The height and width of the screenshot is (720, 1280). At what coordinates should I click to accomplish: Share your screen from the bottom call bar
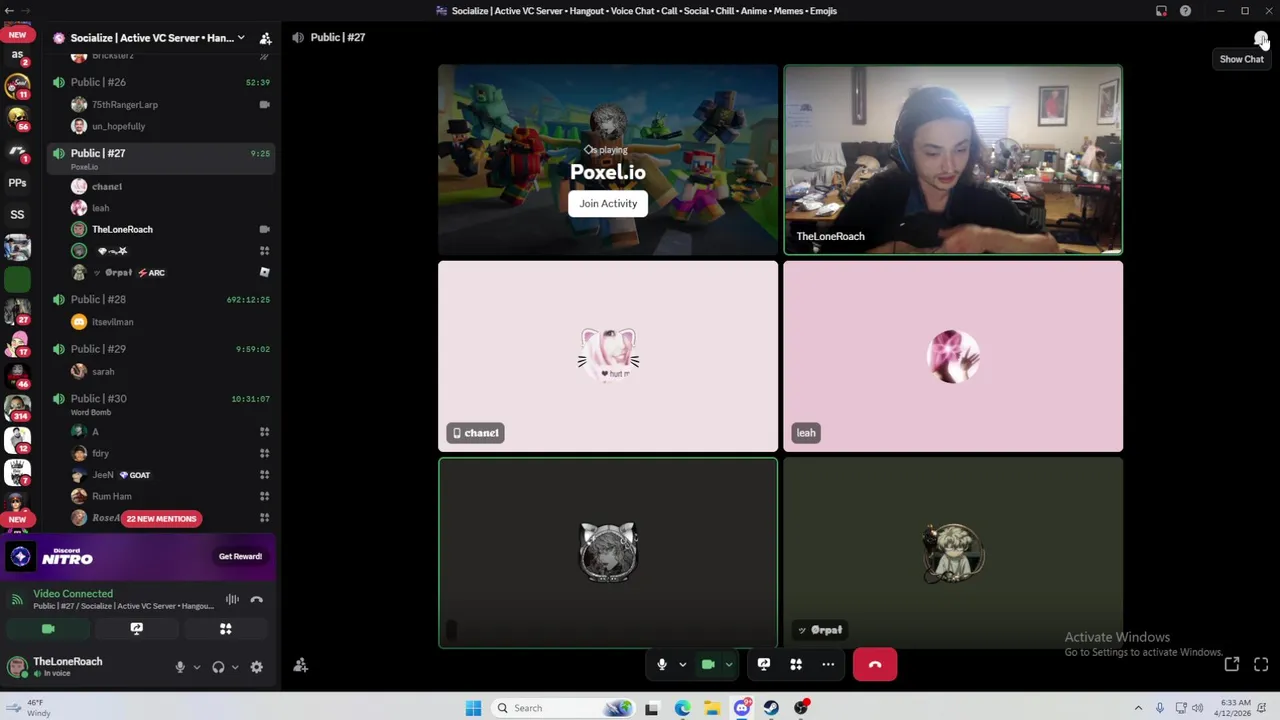764,664
